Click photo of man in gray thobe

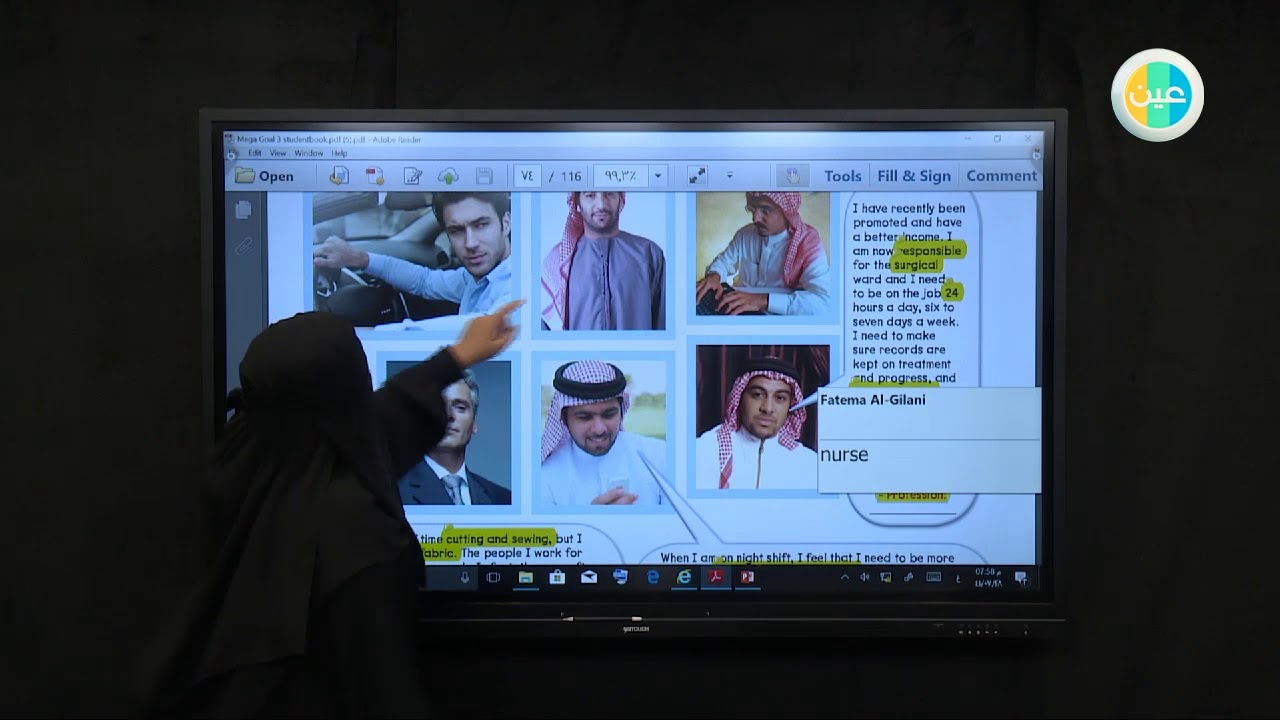pos(603,260)
